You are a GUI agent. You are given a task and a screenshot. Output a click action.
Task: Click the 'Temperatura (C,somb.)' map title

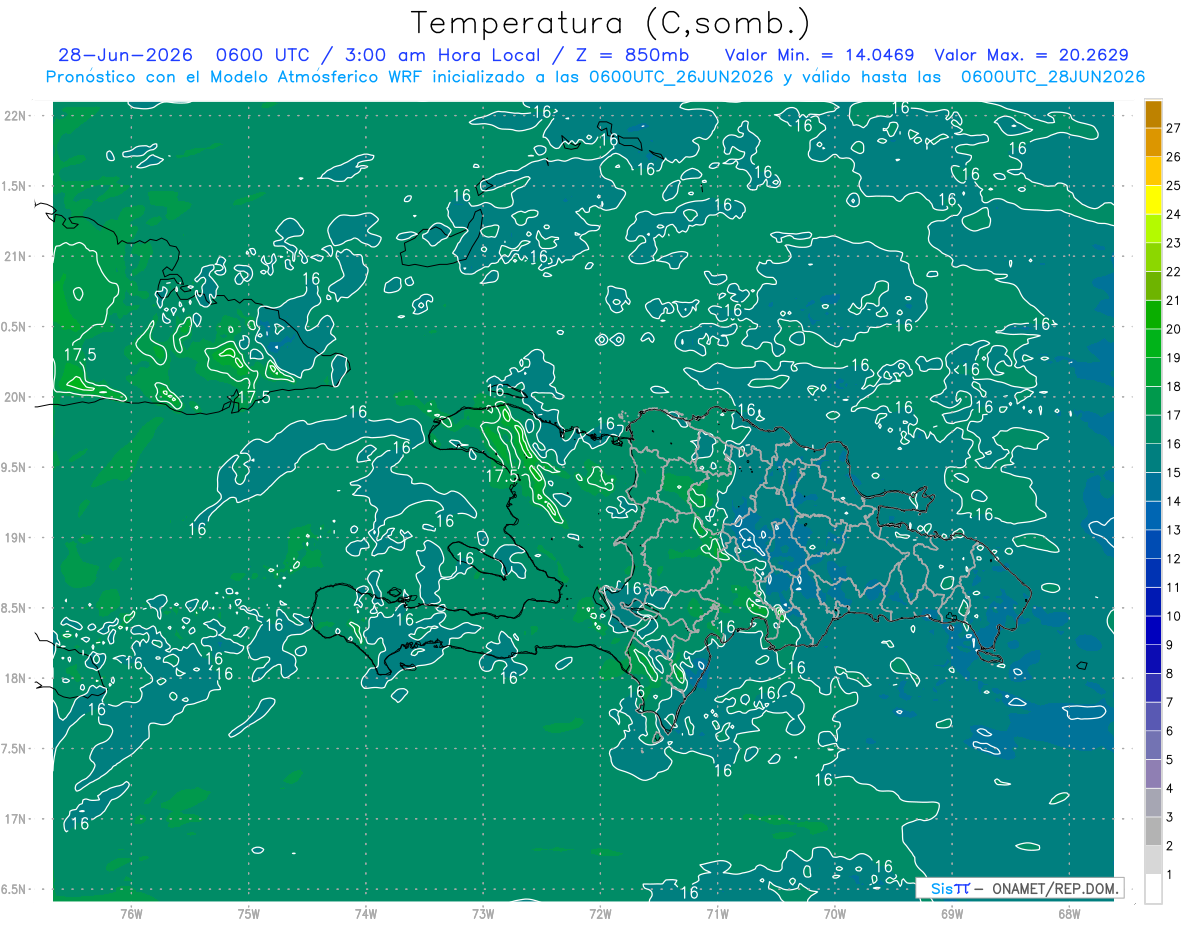(x=611, y=23)
